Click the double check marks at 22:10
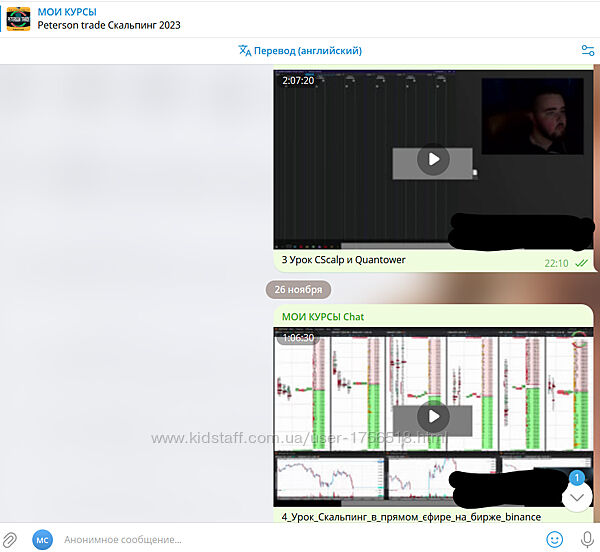This screenshot has height=552, width=600. [581, 263]
